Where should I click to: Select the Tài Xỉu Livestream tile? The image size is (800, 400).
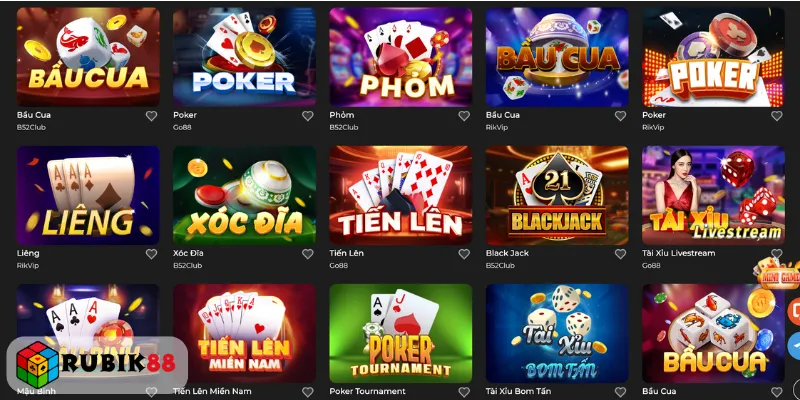click(x=713, y=195)
